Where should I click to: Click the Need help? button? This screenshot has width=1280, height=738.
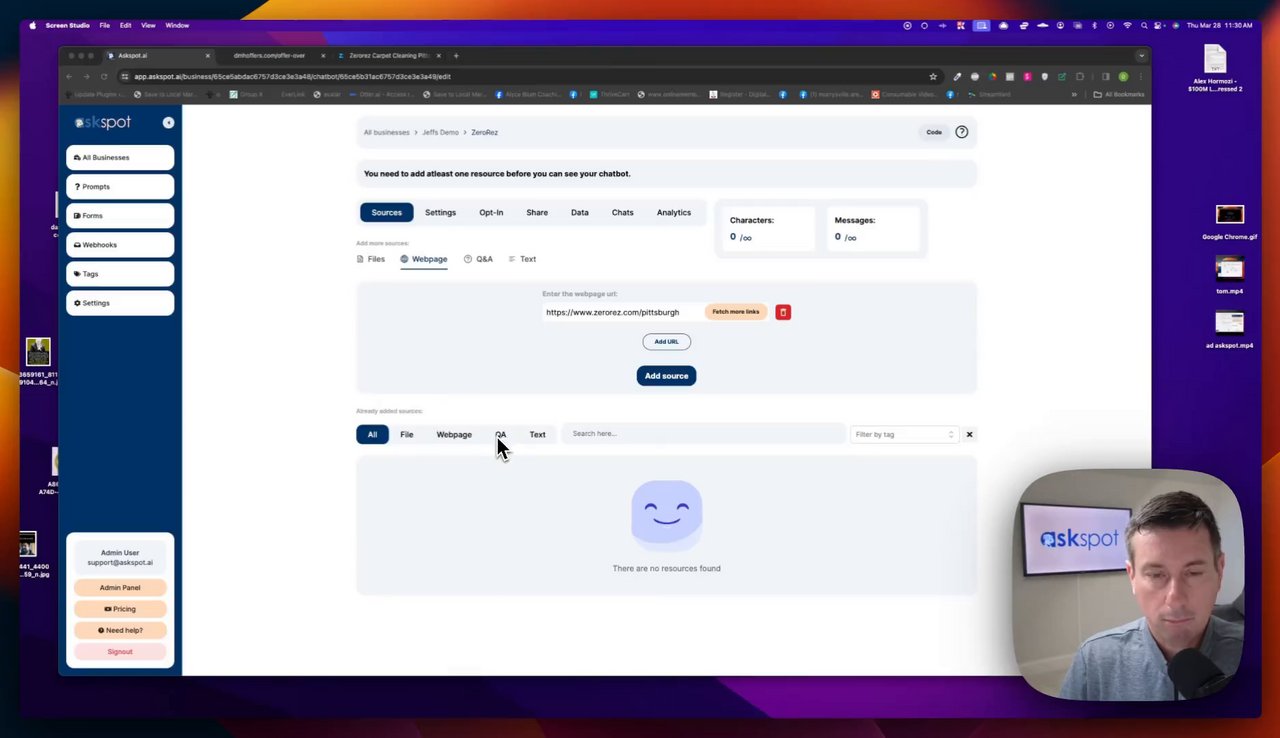tap(120, 630)
